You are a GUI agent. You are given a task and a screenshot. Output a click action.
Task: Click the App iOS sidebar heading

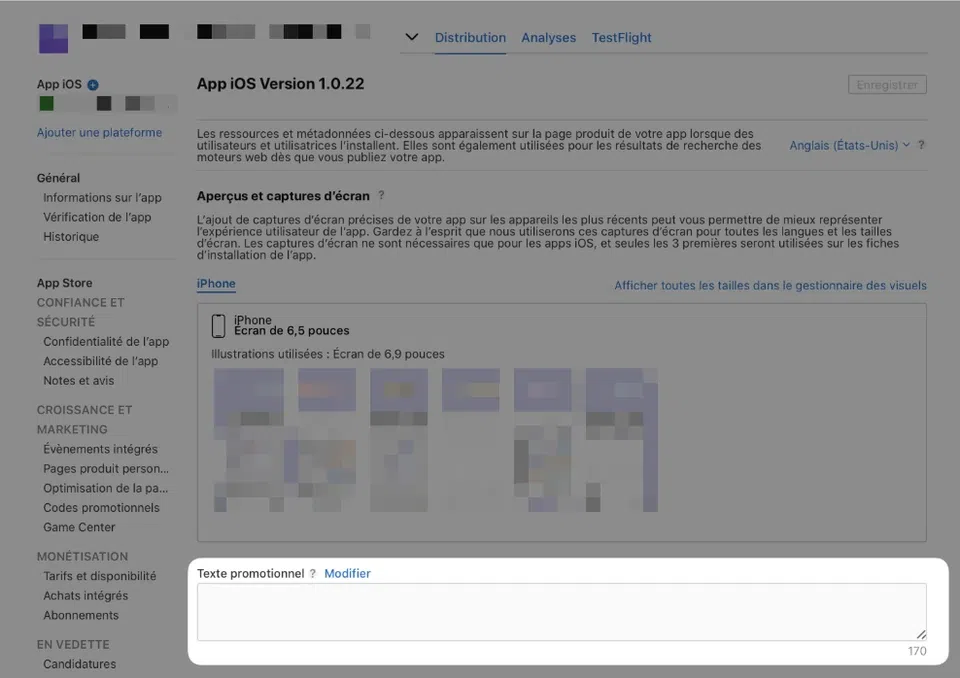[x=59, y=85]
